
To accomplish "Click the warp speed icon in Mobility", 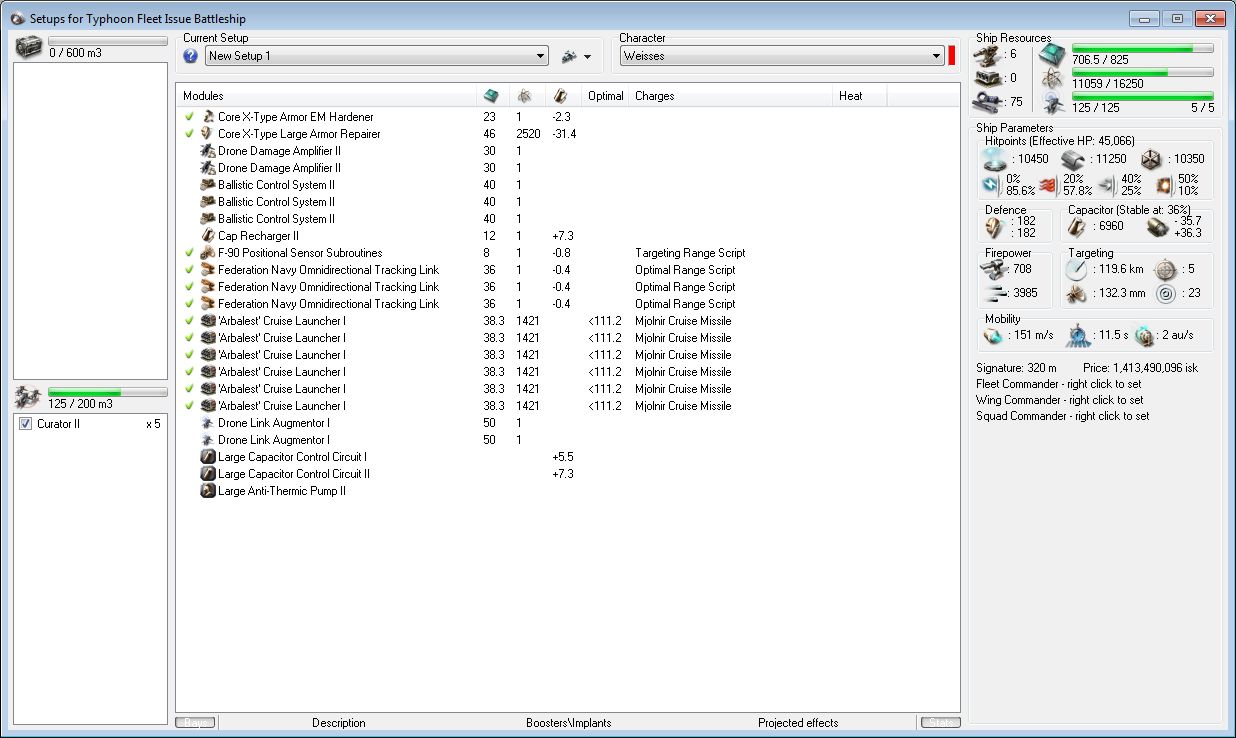I will click(x=1145, y=336).
